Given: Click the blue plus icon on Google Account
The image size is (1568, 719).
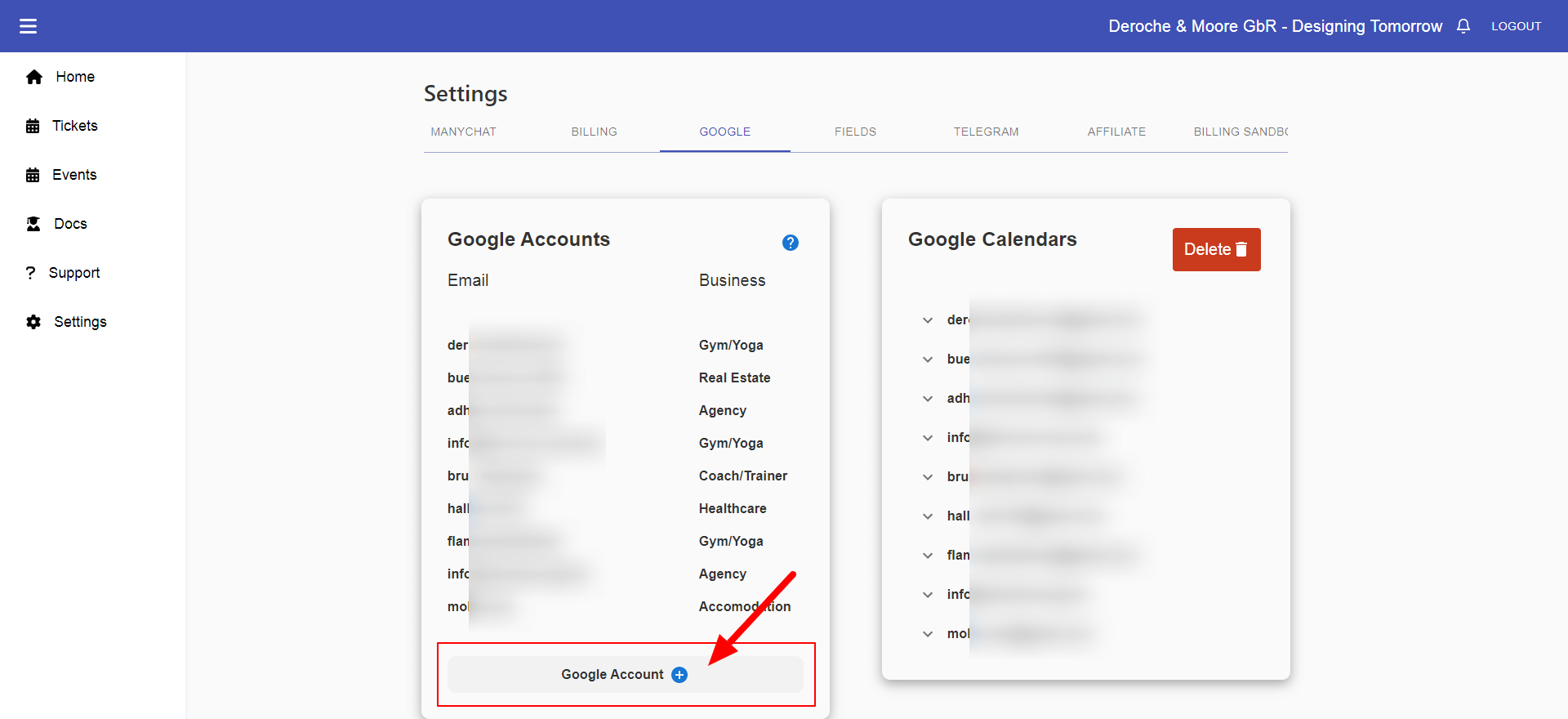Looking at the screenshot, I should point(679,675).
